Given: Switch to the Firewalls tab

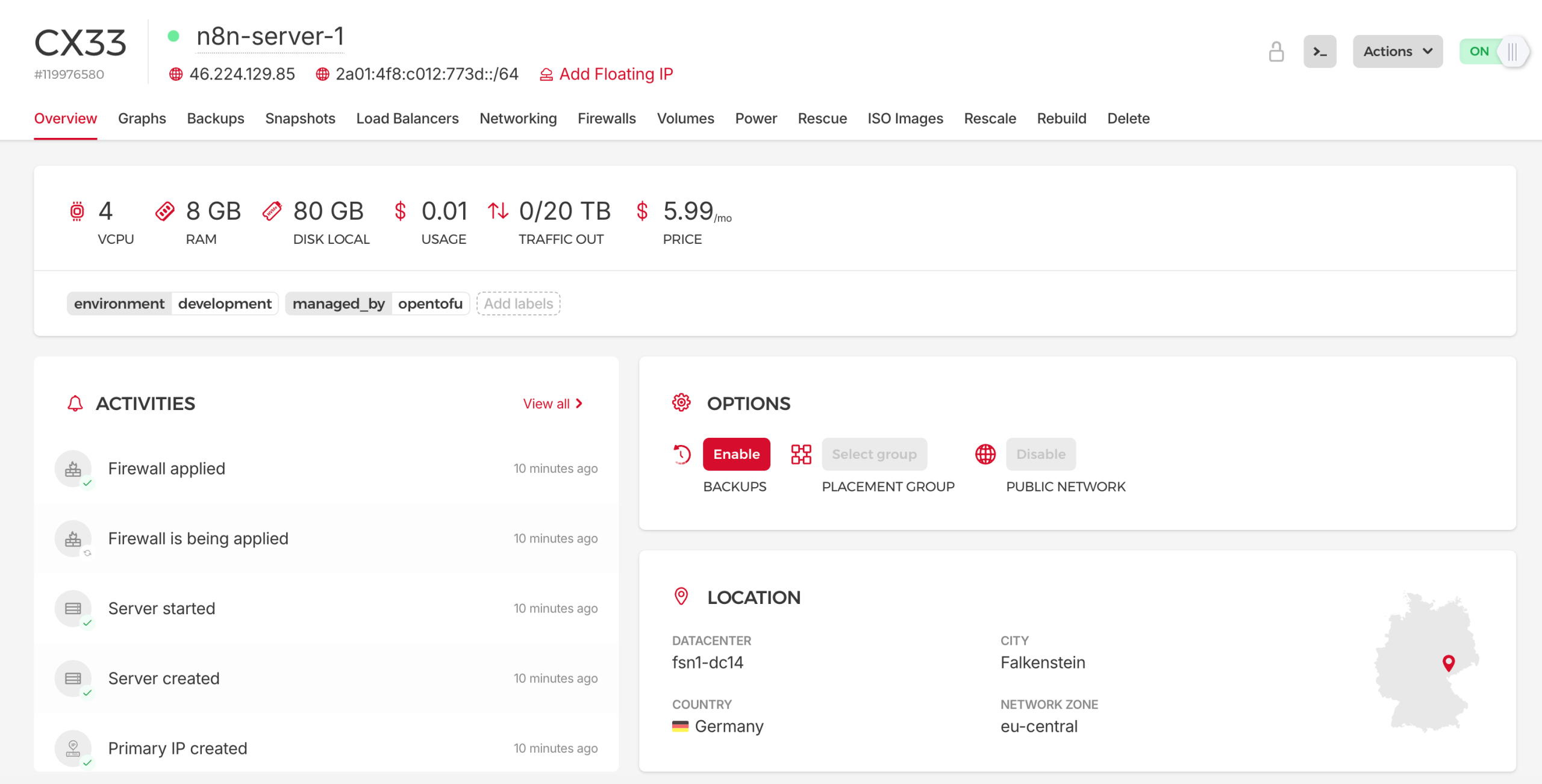Looking at the screenshot, I should click(x=607, y=119).
